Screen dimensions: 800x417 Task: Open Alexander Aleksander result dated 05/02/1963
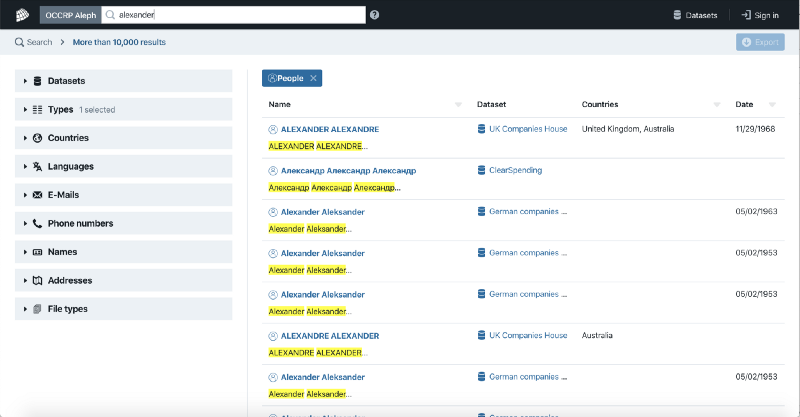click(322, 212)
